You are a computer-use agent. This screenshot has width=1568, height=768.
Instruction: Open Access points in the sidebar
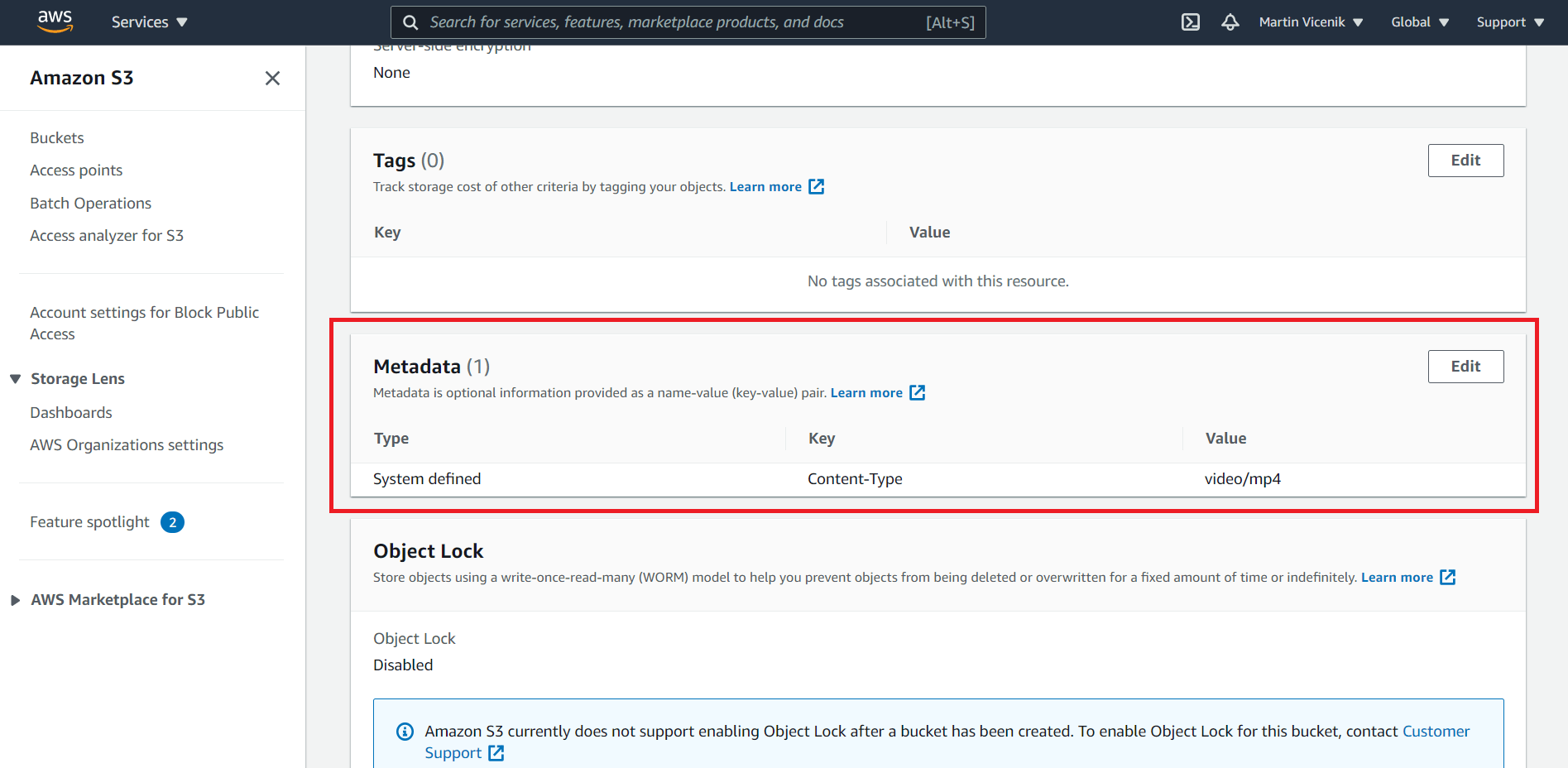click(x=76, y=170)
